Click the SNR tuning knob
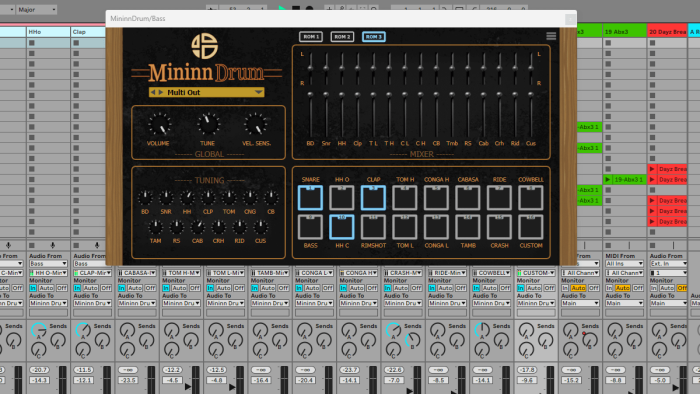This screenshot has width=700, height=394. click(166, 197)
